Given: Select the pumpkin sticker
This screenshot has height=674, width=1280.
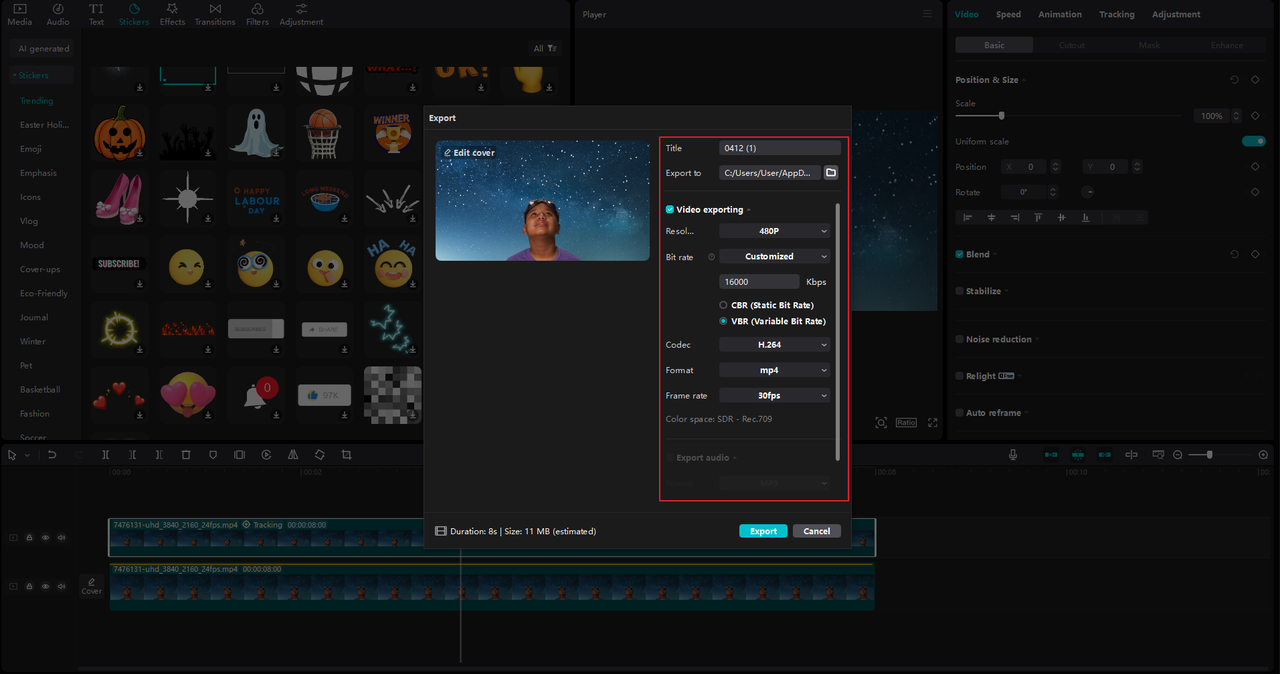Looking at the screenshot, I should coord(119,133).
